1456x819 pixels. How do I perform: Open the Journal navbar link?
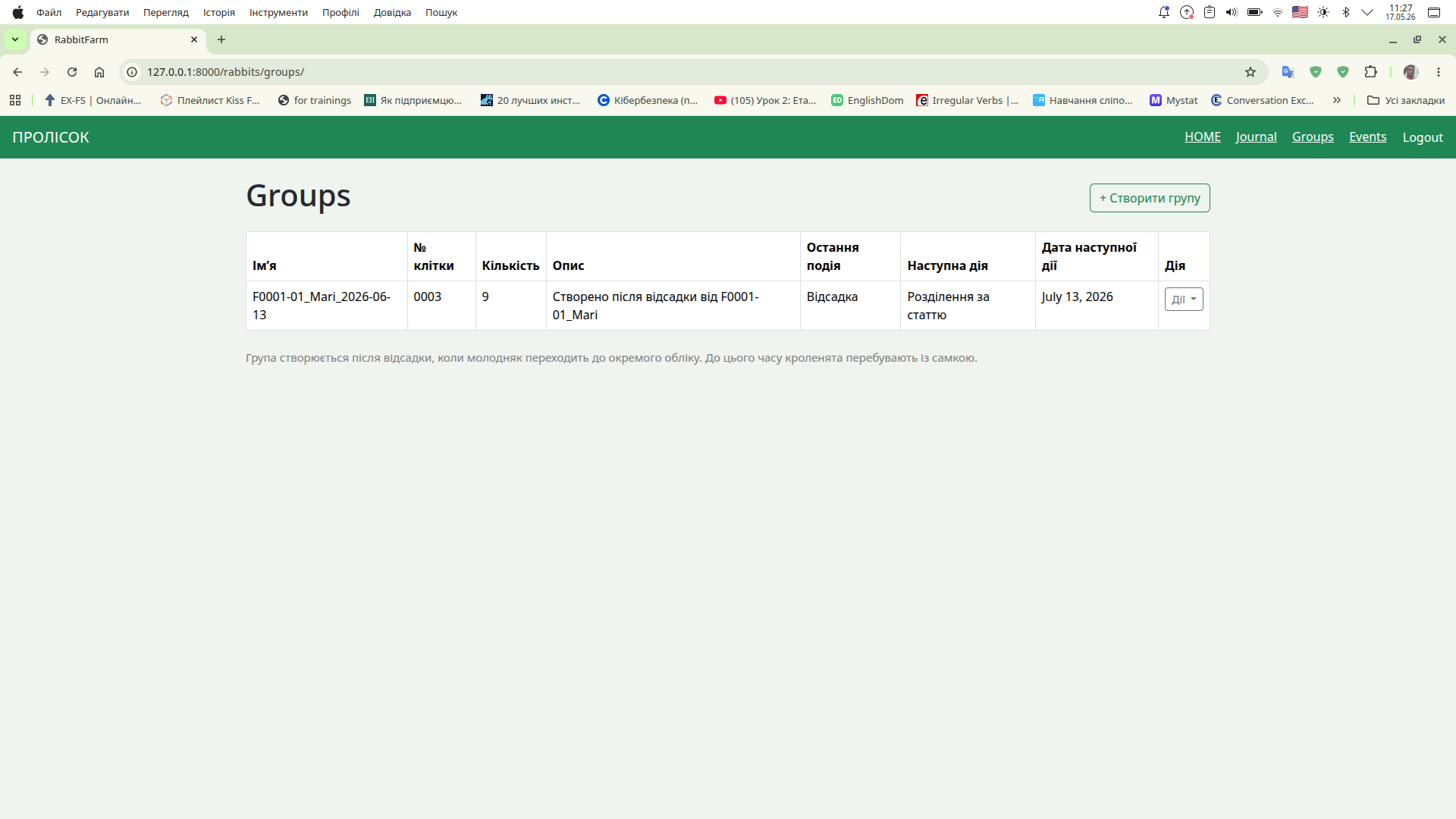pyautogui.click(x=1257, y=137)
